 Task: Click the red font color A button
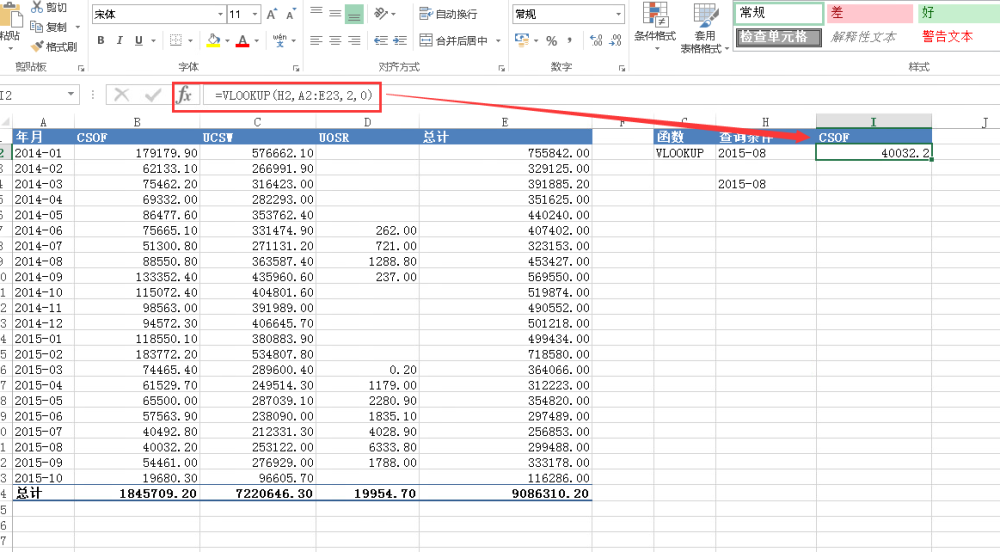(242, 40)
